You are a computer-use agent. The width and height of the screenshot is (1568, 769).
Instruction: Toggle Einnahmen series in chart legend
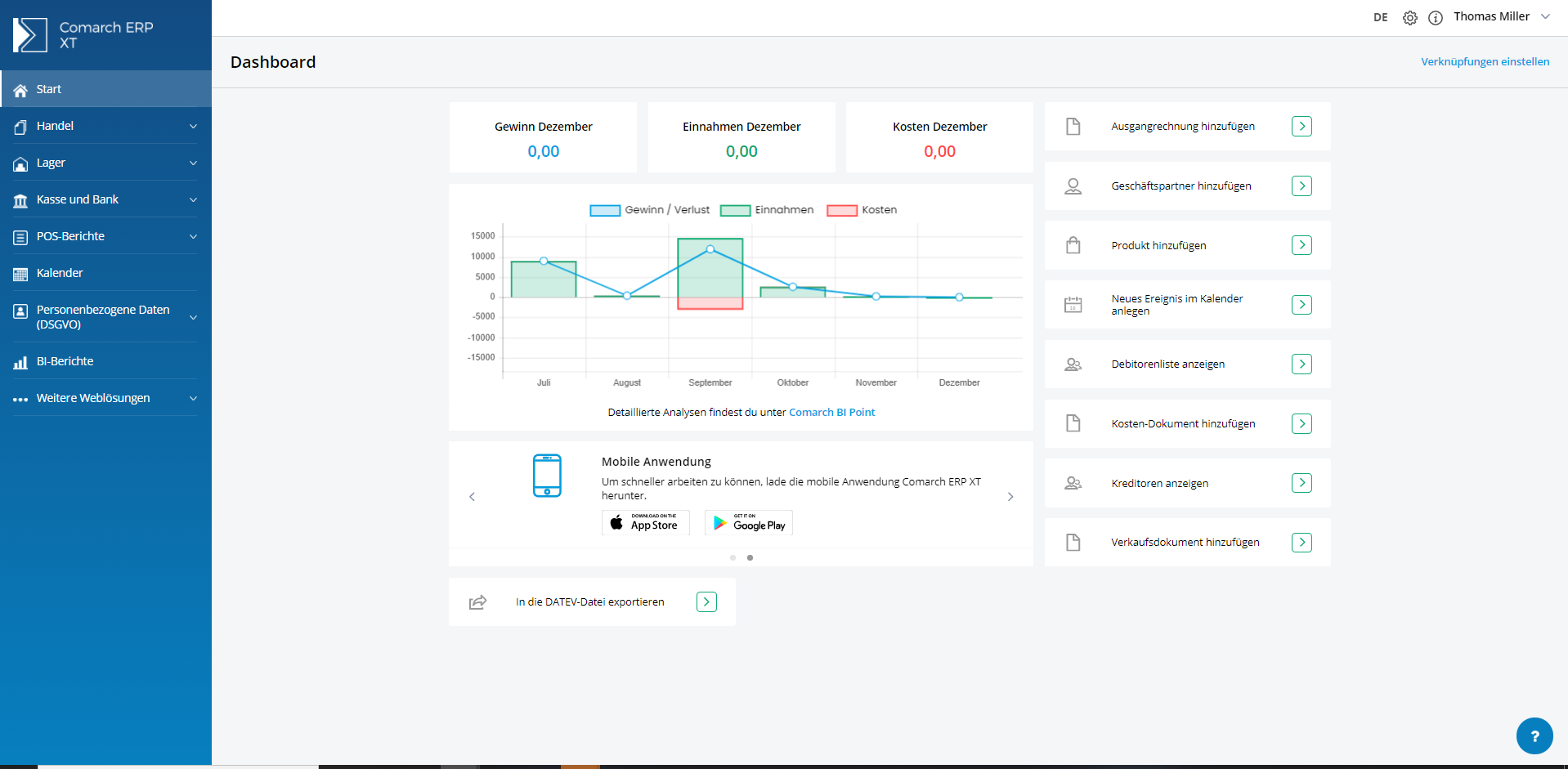767,210
